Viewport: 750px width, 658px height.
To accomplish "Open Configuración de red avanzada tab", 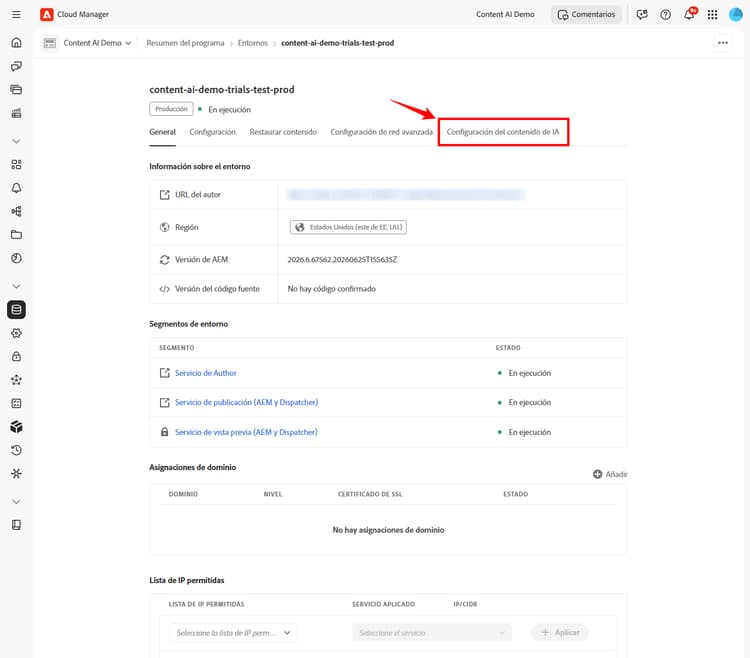I will tap(381, 132).
